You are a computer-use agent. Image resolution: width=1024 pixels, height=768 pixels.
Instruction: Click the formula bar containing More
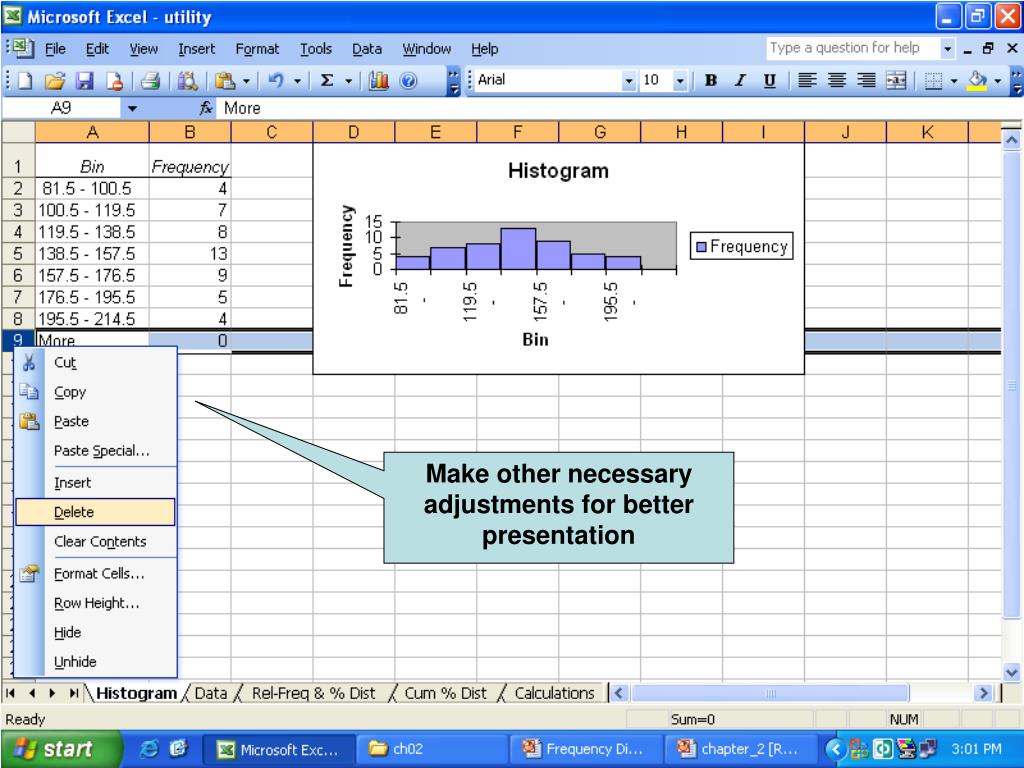pos(618,108)
